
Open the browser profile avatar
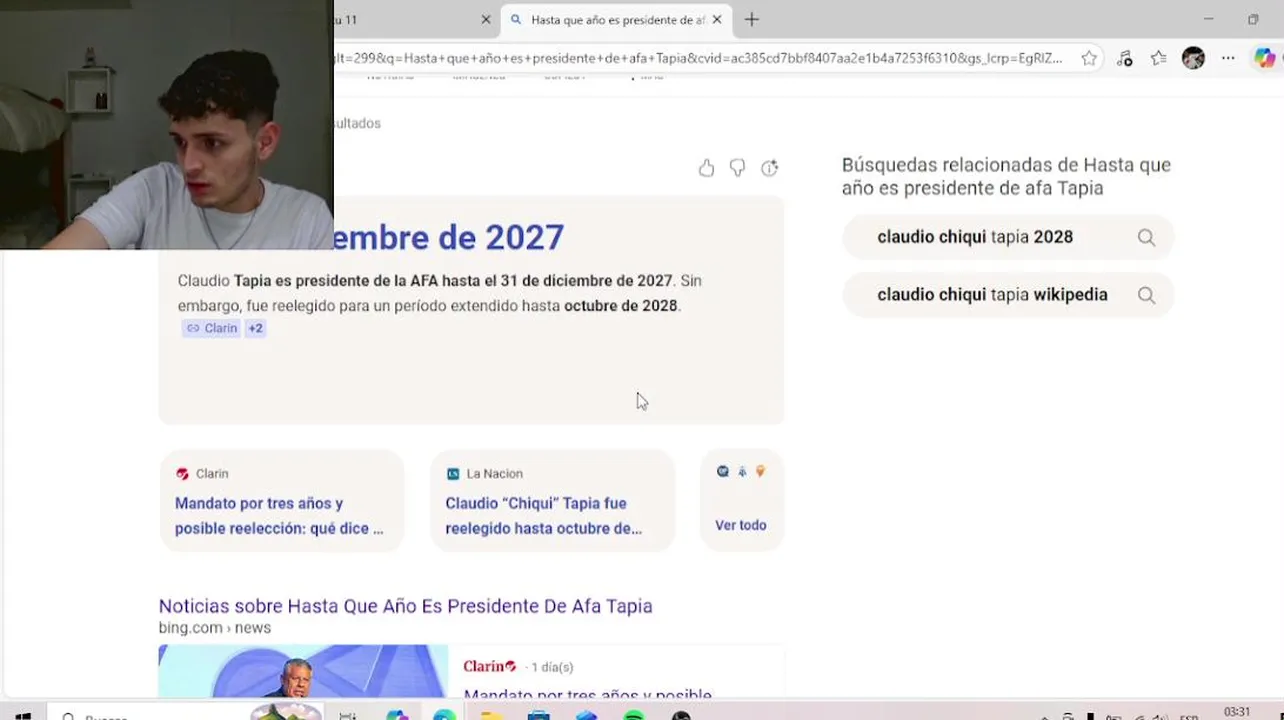[x=1193, y=58]
